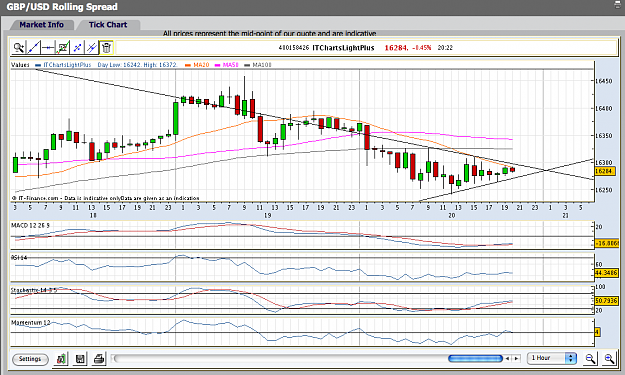This screenshot has width=625, height=375.
Task: Click the RSI 14 panel label
Action: 19,258
